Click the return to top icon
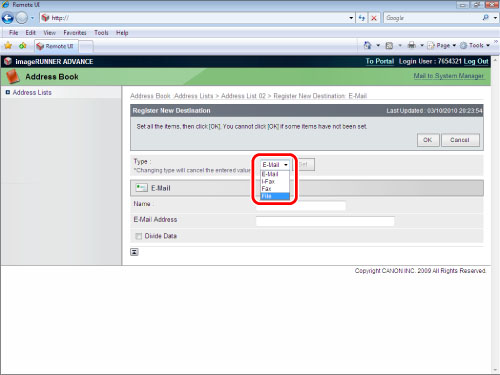Image resolution: width=500 pixels, height=375 pixels. tap(134, 252)
